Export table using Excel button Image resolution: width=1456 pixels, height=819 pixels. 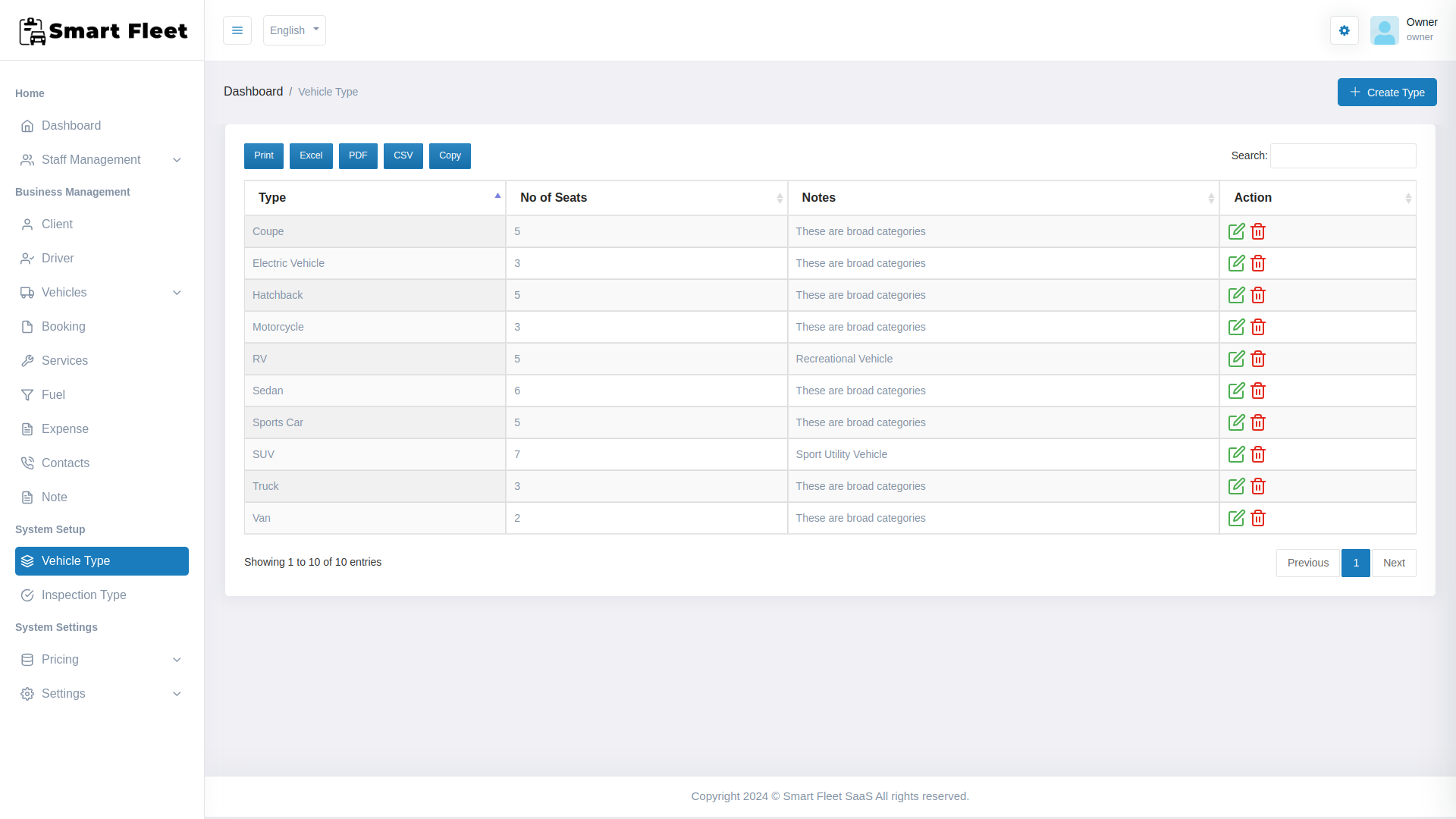pyautogui.click(x=311, y=155)
